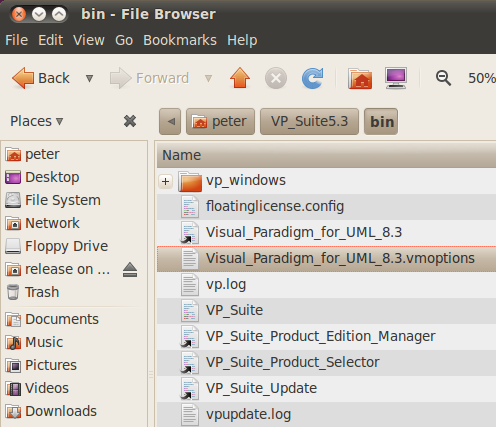Image resolution: width=496 pixels, height=427 pixels.
Task: Select the VP_Suite_Update icon
Action: pyautogui.click(x=190, y=389)
